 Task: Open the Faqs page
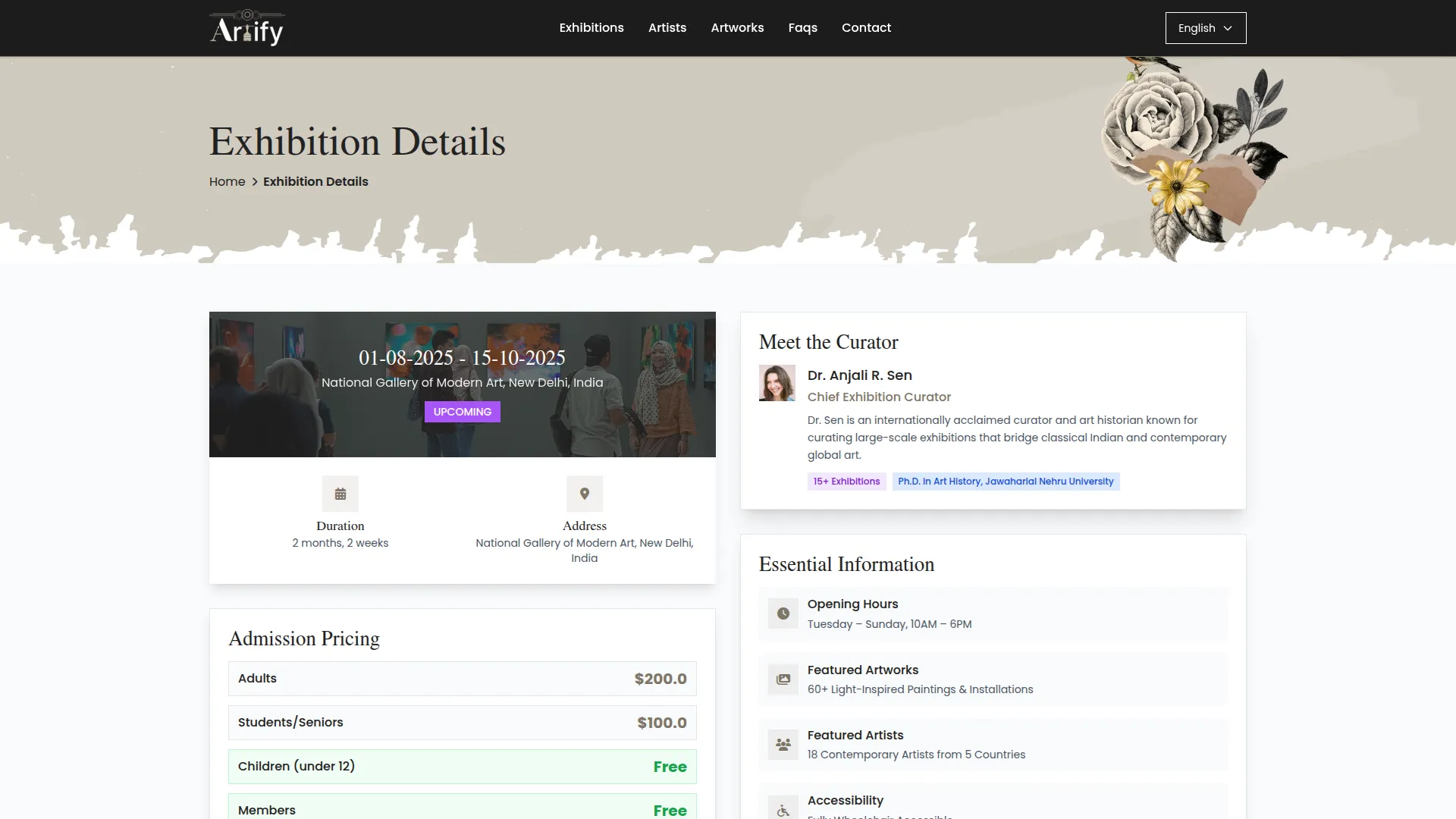tap(802, 28)
